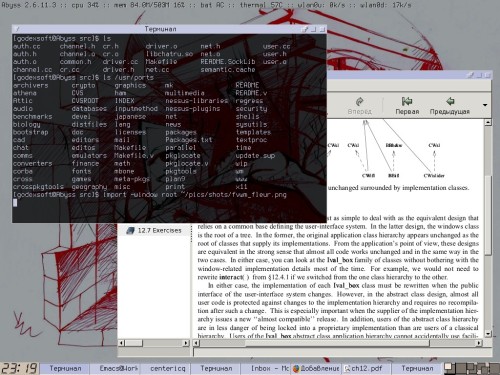Switch to the Emacs@Work taskbar window

pos(119,368)
